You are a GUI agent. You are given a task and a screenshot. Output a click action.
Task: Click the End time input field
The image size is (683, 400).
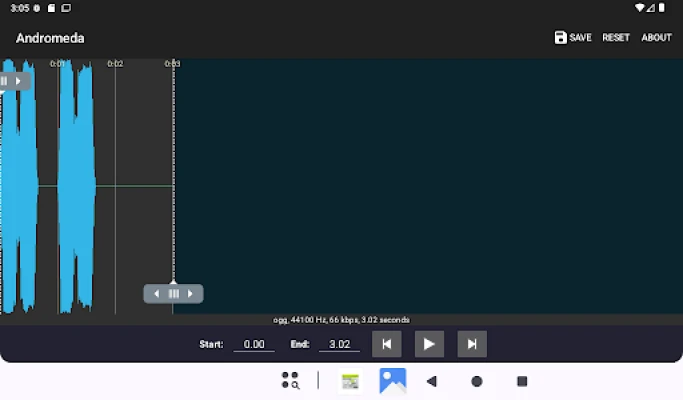pyautogui.click(x=339, y=344)
